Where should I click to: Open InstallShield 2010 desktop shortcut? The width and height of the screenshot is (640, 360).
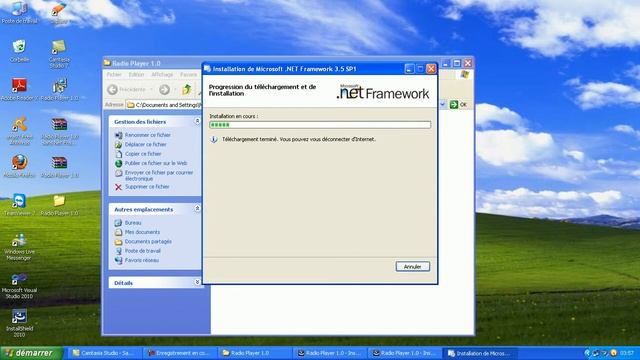[x=19, y=323]
